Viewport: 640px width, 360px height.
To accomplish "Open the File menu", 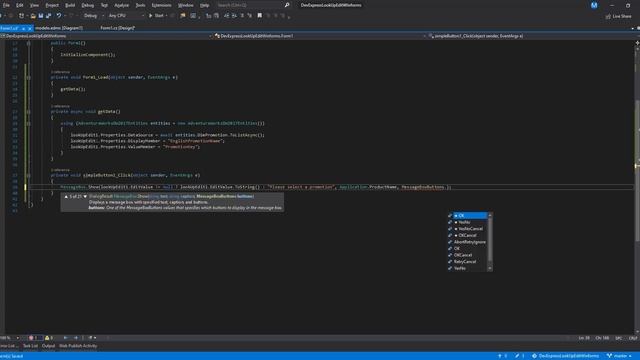I will coord(6,5).
